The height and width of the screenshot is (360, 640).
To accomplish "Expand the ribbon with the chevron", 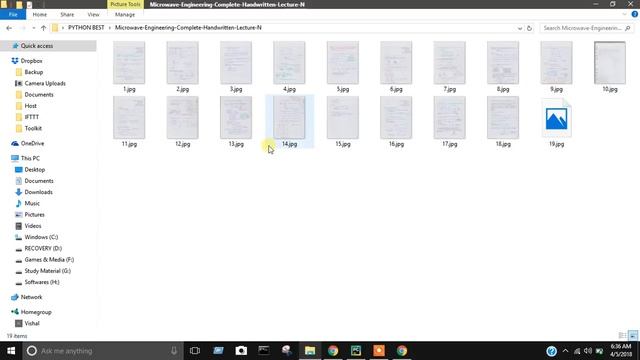I will 624,14.
